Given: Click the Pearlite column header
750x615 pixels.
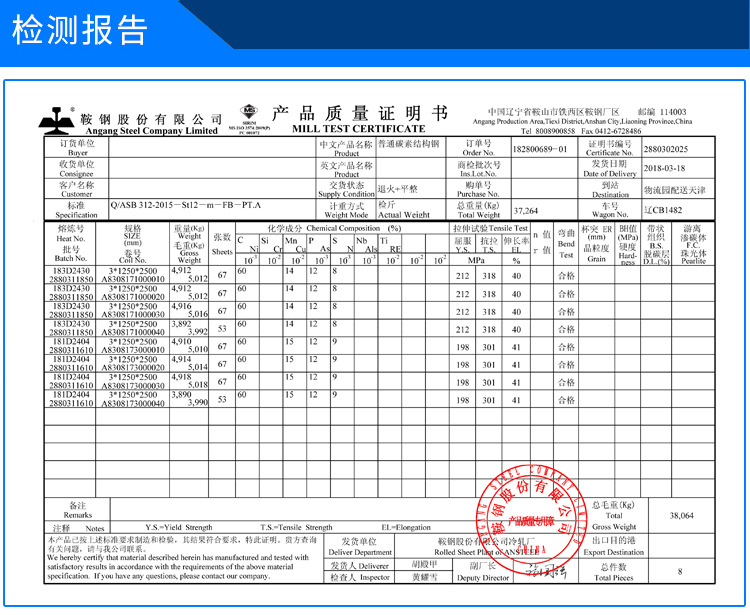Looking at the screenshot, I should [694, 261].
